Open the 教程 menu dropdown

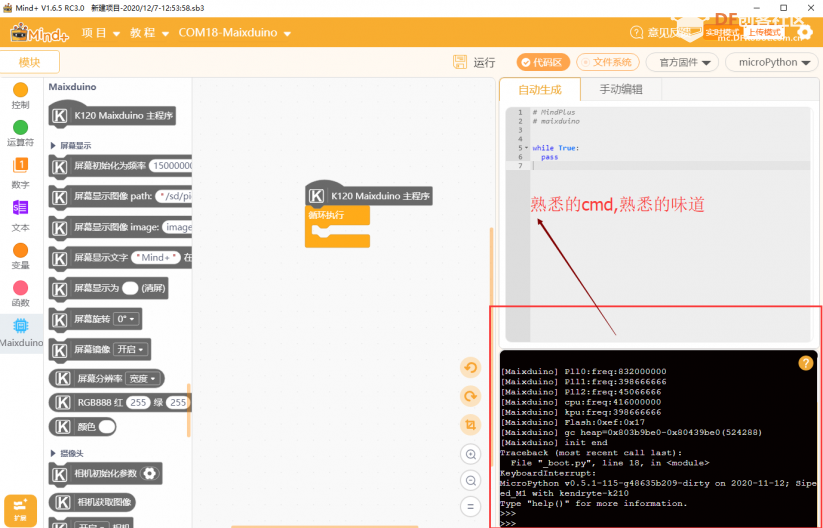150,33
